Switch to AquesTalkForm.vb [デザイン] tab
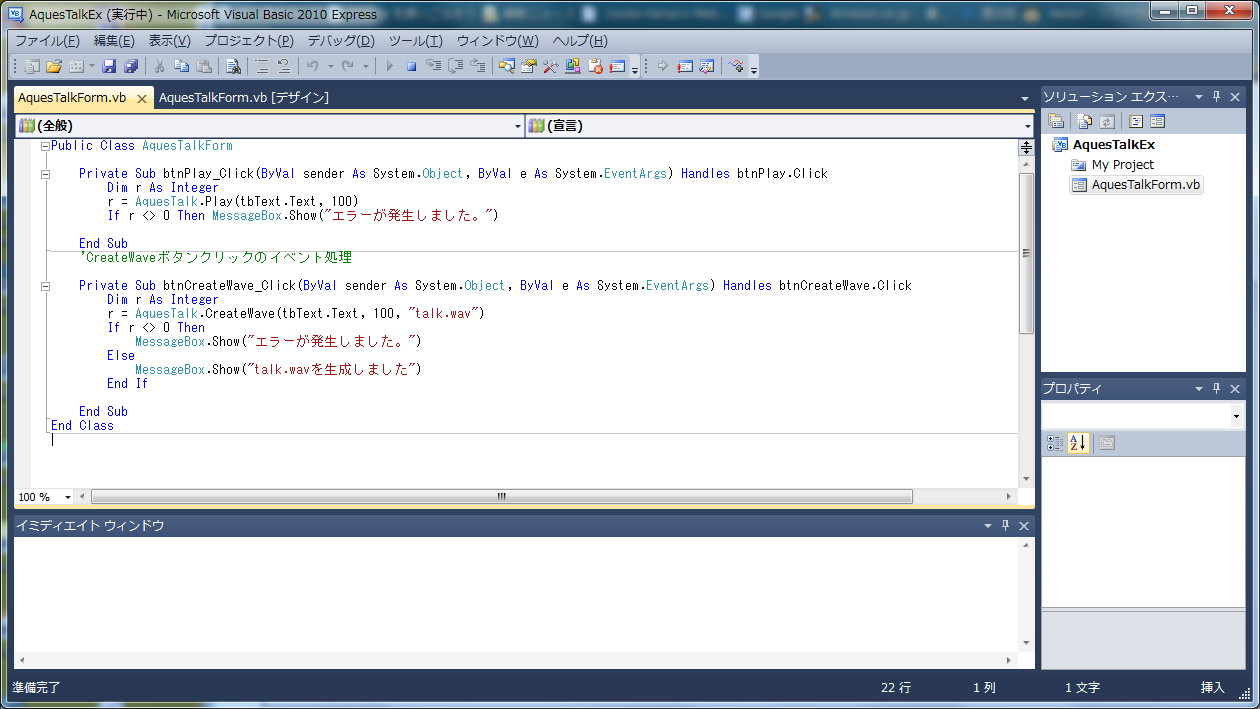The image size is (1260, 709). (x=244, y=97)
